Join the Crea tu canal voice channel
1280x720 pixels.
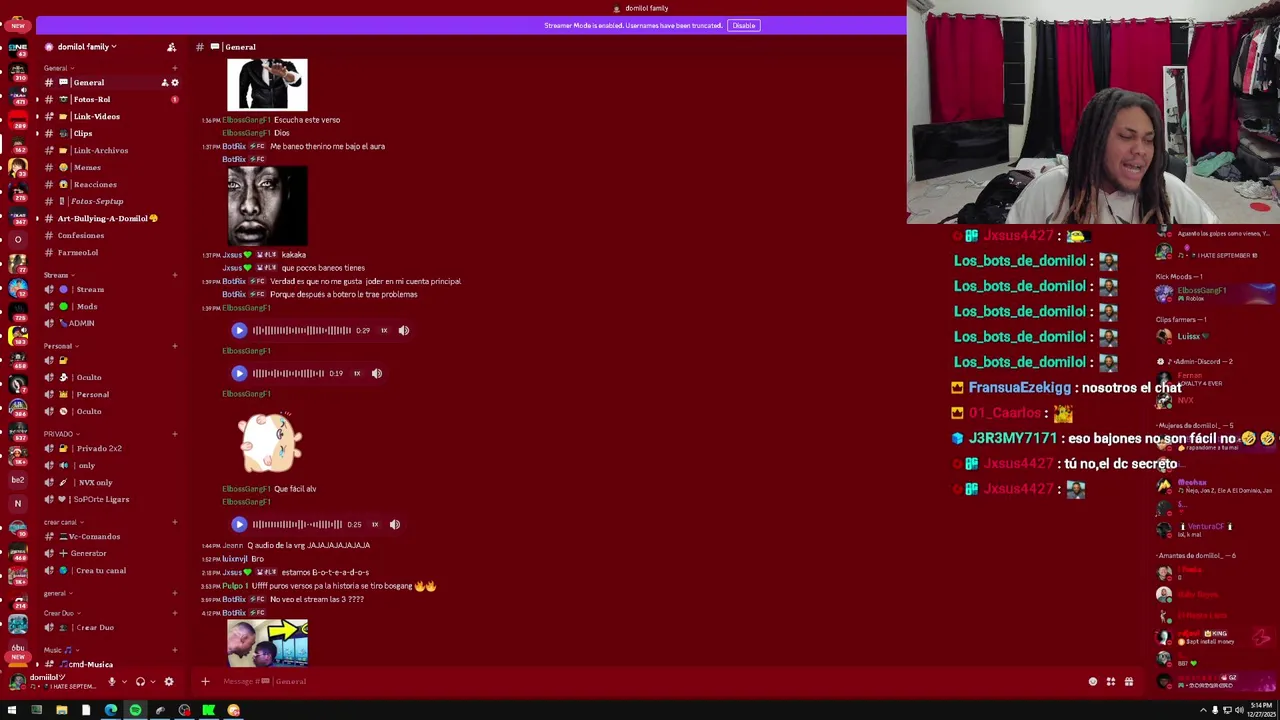click(x=100, y=570)
